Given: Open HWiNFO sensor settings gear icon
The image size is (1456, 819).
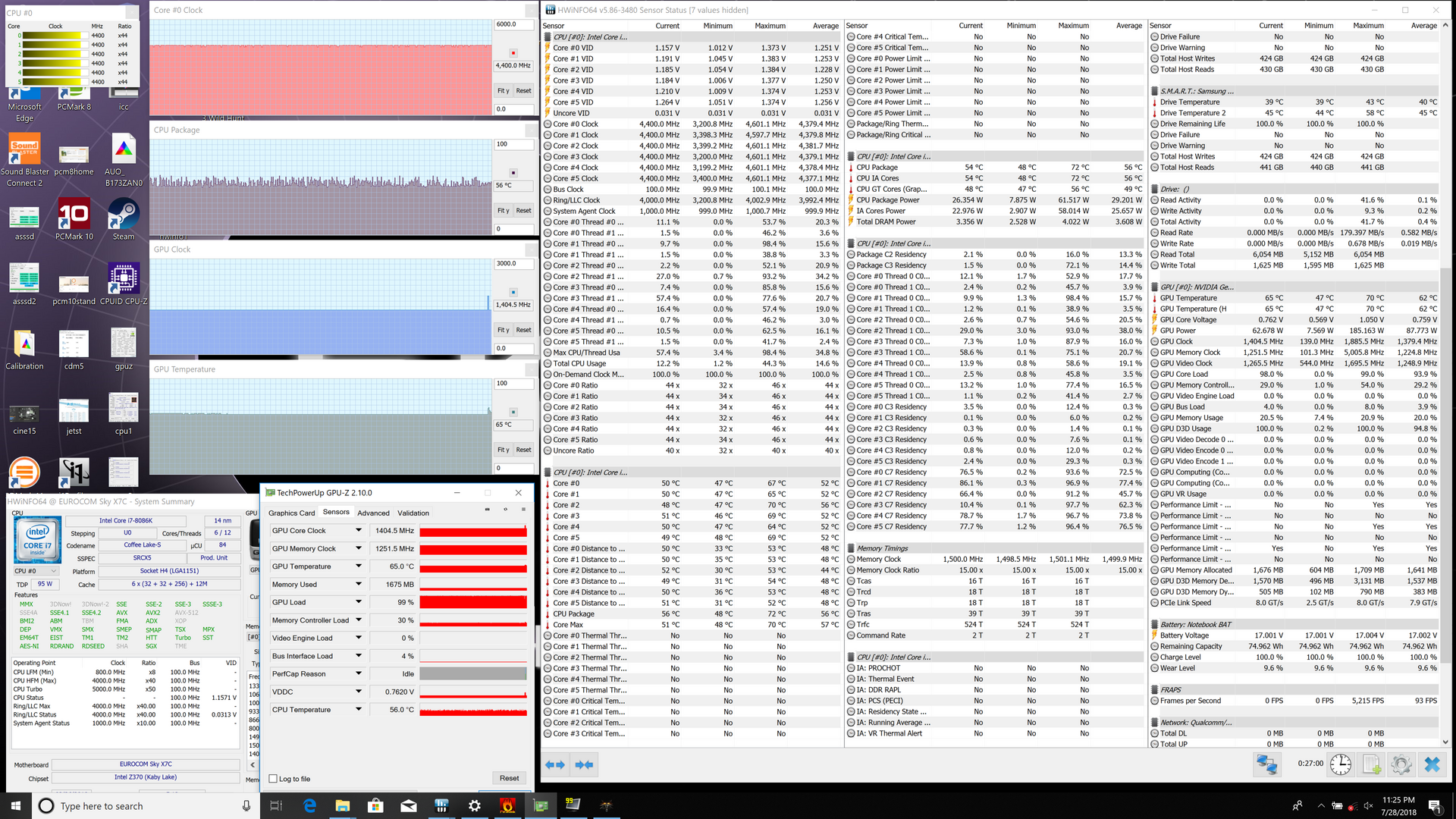Looking at the screenshot, I should click(x=1401, y=764).
